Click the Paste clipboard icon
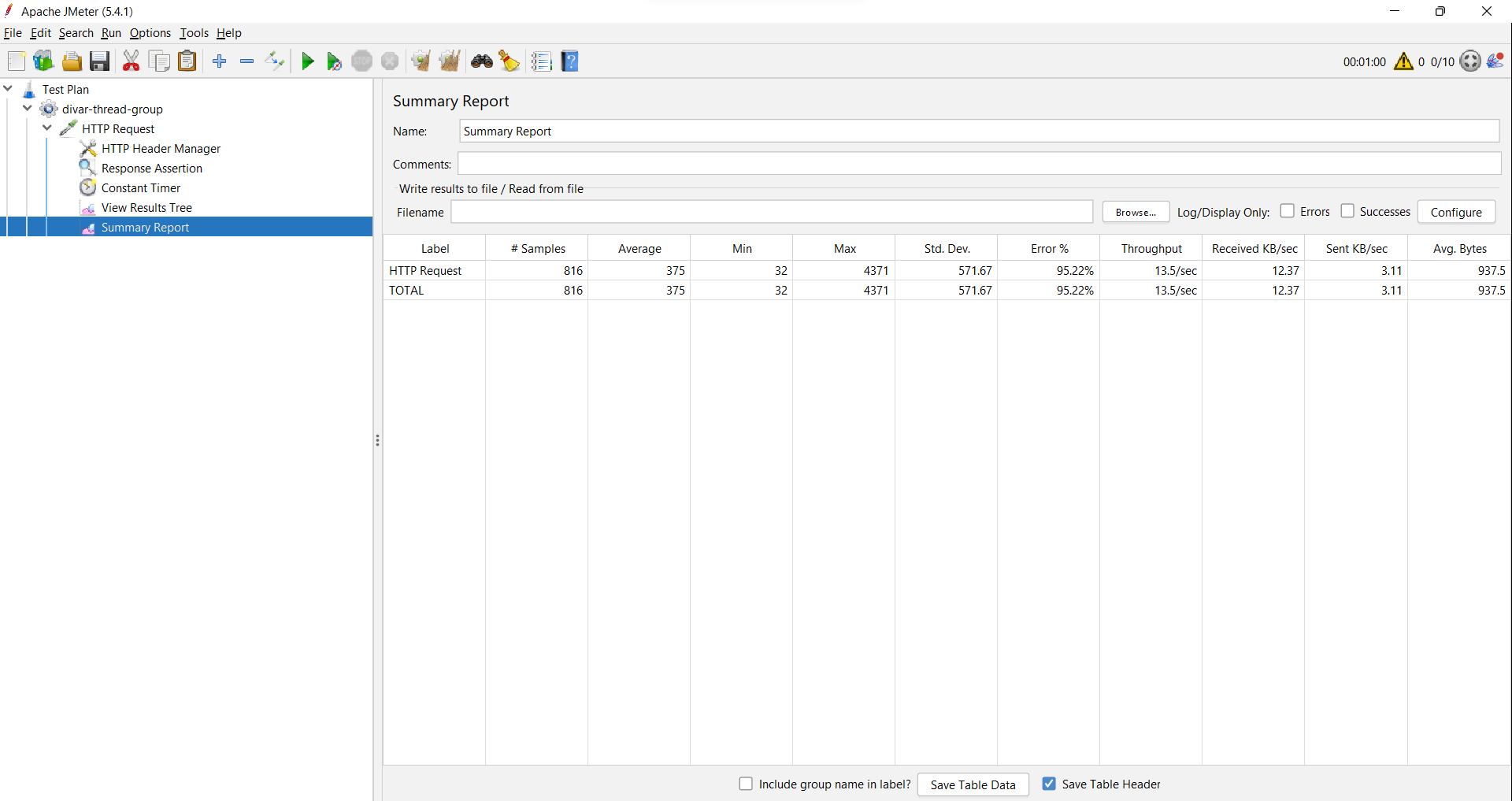Screen dimensions: 1512x801 point(187,61)
